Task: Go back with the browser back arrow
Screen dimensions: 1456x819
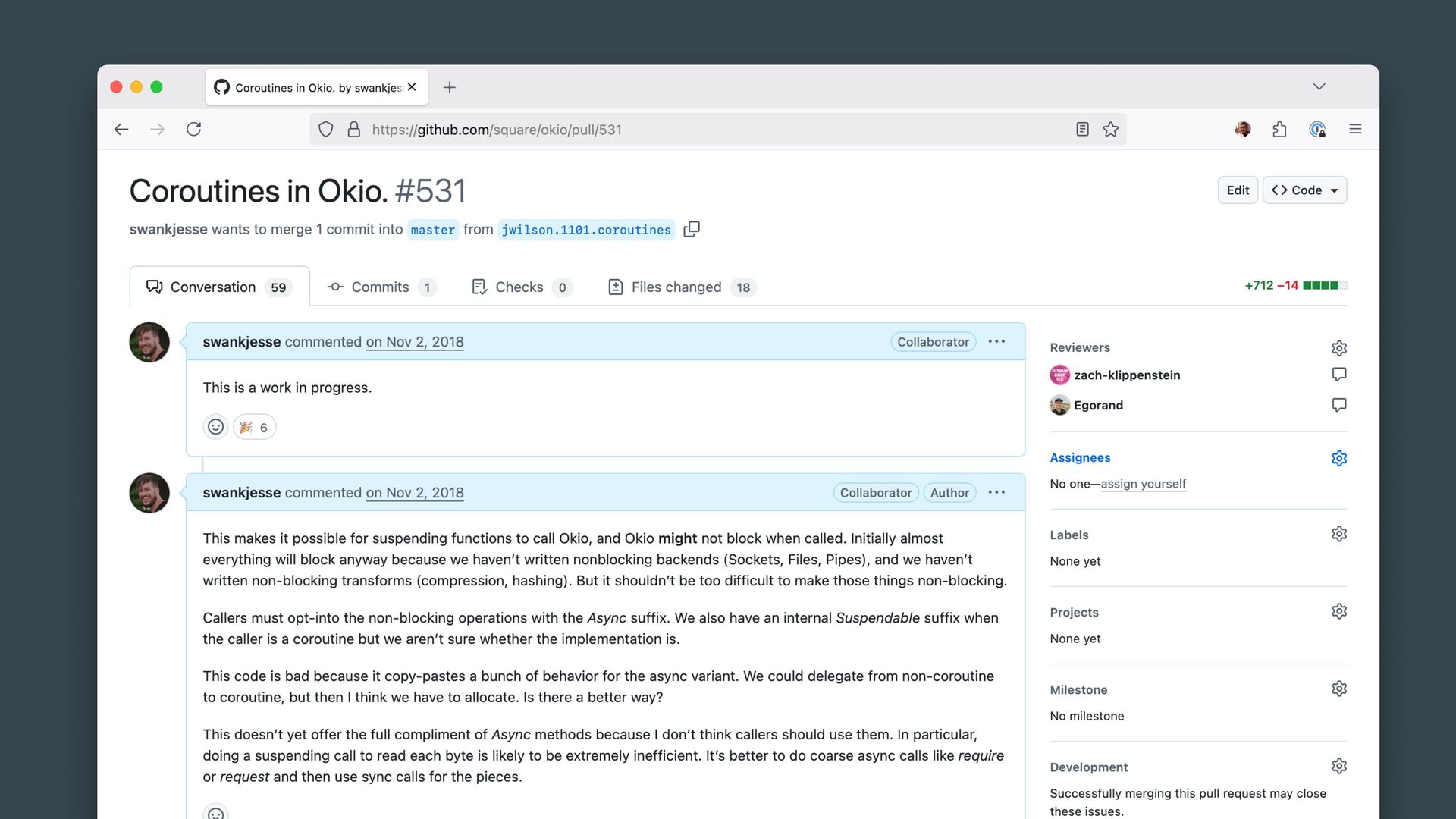Action: (121, 130)
